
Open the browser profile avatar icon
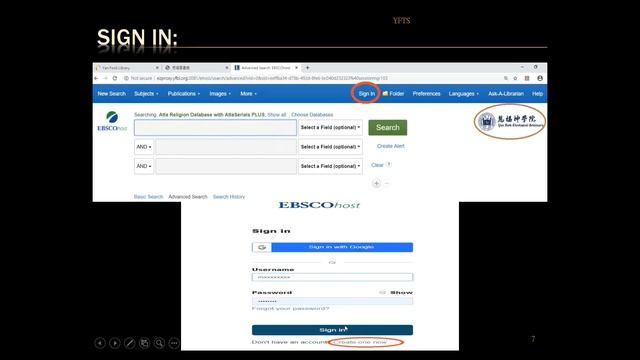tap(540, 78)
